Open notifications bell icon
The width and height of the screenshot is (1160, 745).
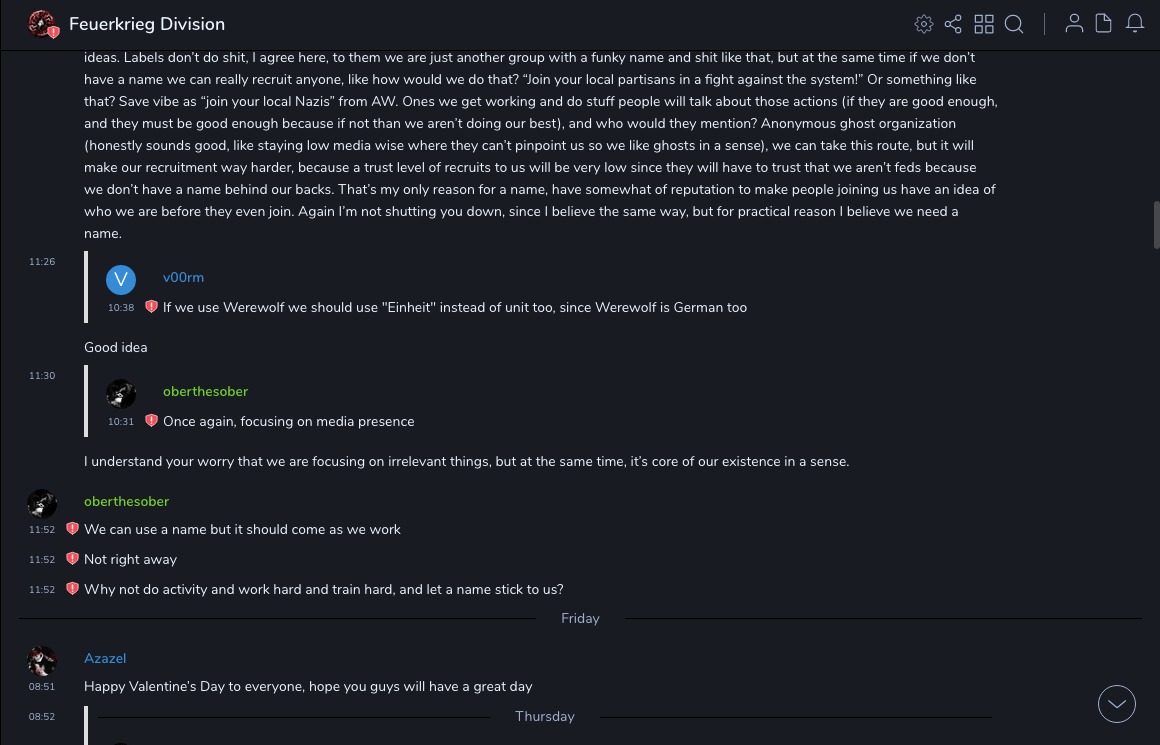click(1135, 24)
